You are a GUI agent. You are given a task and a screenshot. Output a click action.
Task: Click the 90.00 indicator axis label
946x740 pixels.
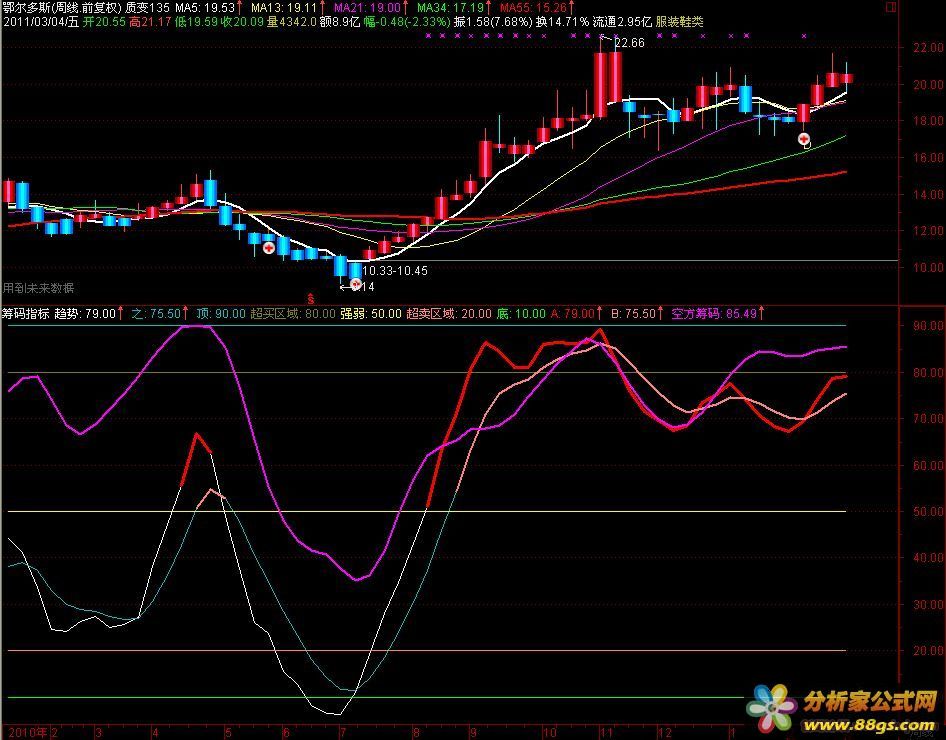click(x=928, y=326)
